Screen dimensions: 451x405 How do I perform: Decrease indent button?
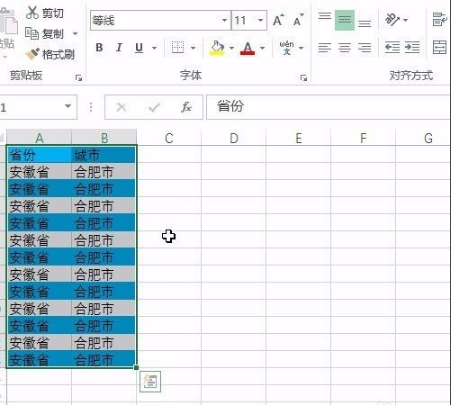point(392,47)
